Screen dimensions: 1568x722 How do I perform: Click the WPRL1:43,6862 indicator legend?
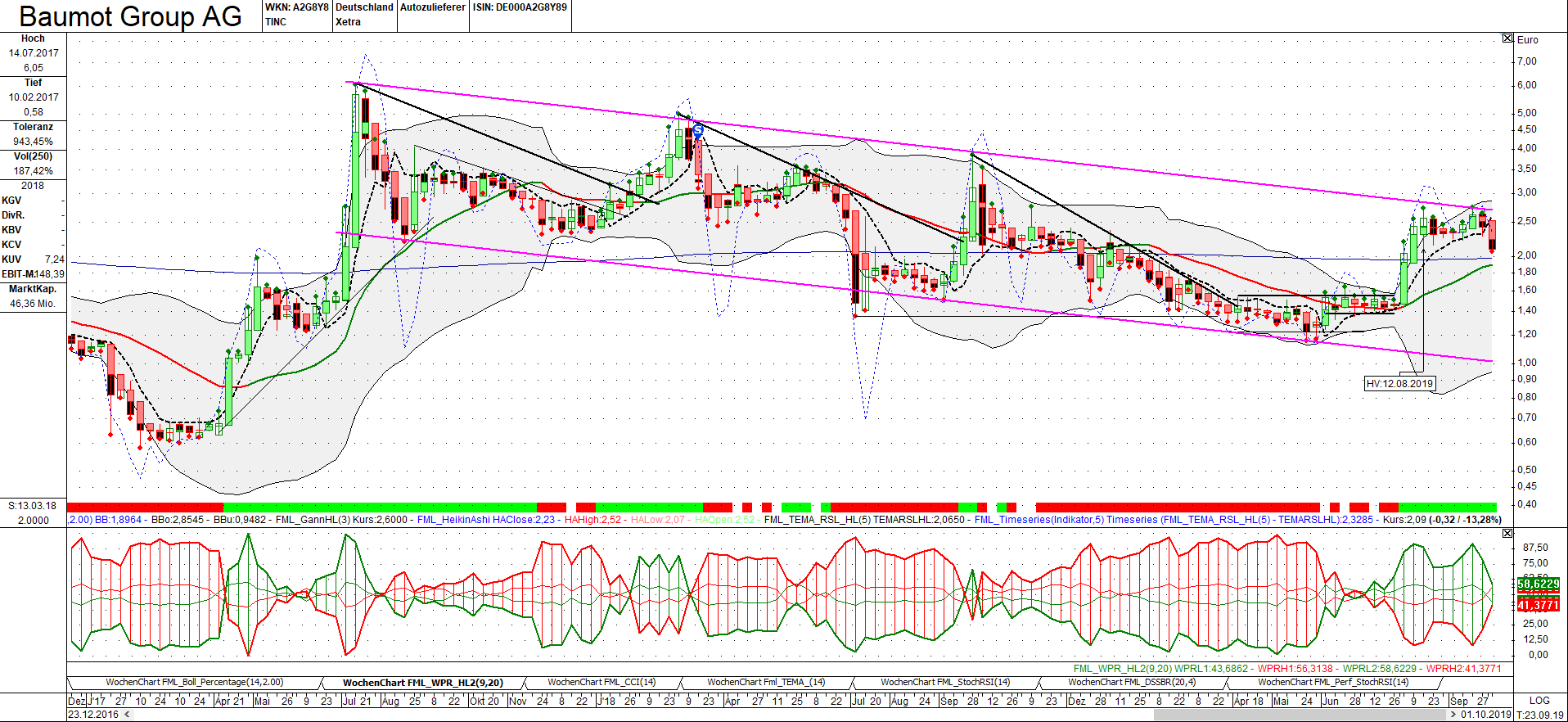[1211, 669]
